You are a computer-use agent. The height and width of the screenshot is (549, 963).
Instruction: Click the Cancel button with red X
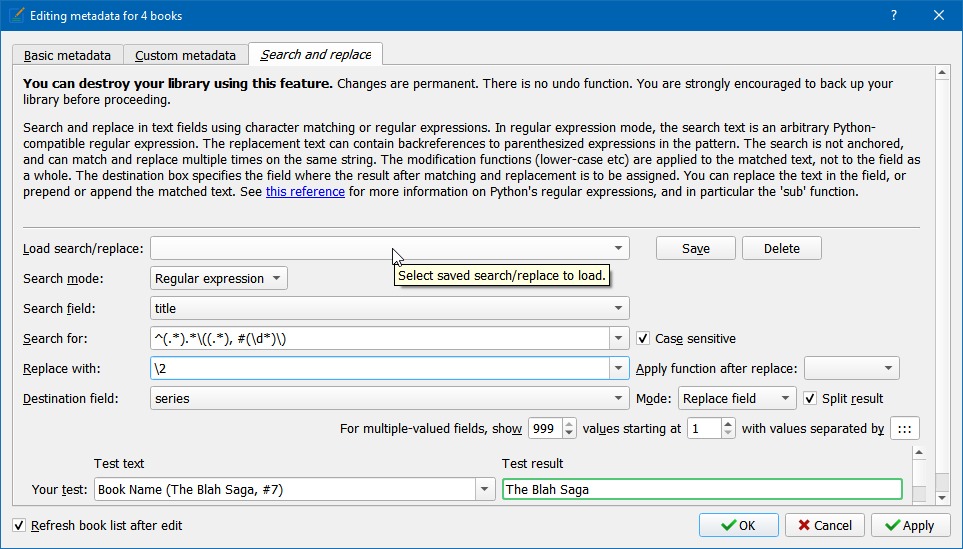coord(825,525)
